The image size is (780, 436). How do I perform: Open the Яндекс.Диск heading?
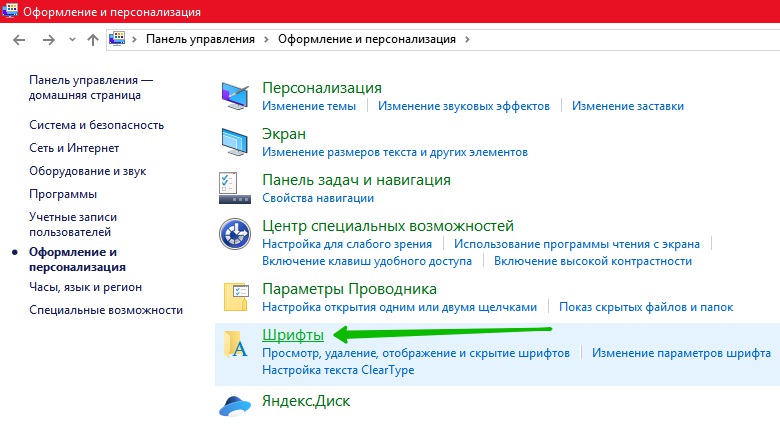[306, 401]
